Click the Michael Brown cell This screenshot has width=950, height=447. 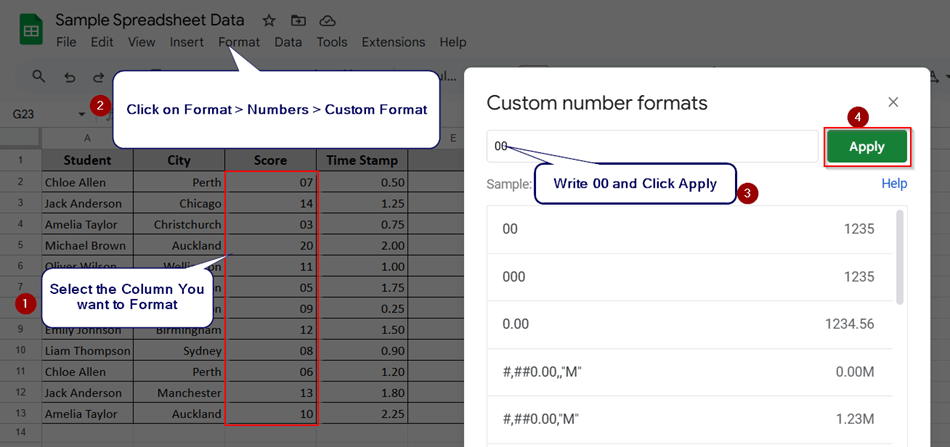[x=87, y=245]
